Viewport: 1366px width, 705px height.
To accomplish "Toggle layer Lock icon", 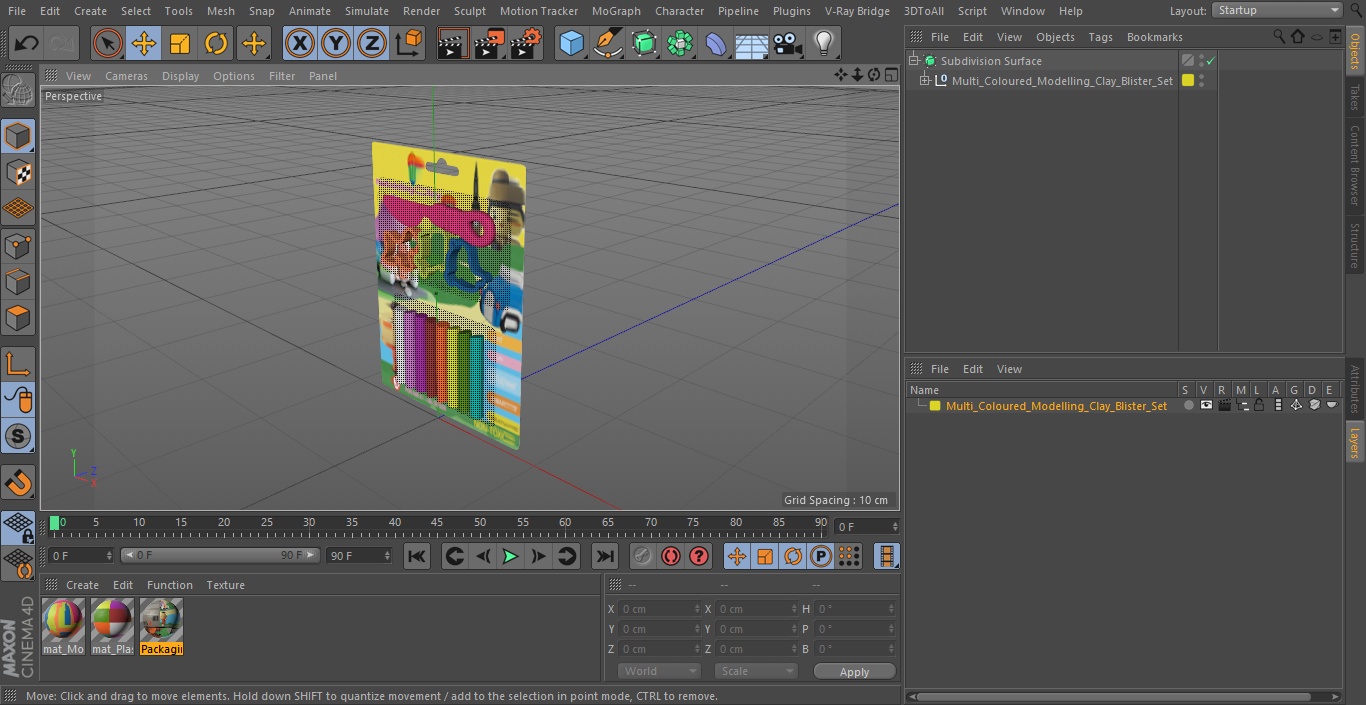I will click(x=1260, y=406).
